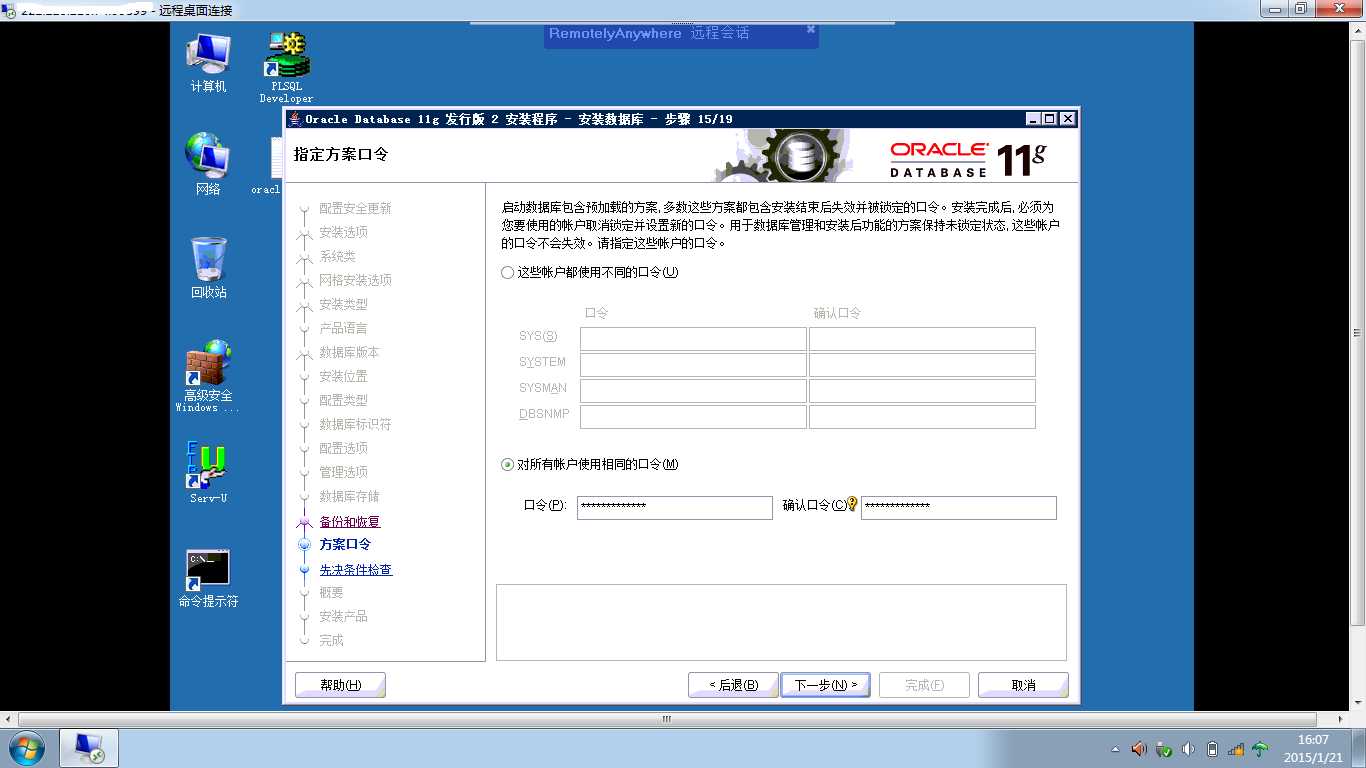Image resolution: width=1366 pixels, height=768 pixels.
Task: Close the RemotelyAnywhere session banner
Action: pyautogui.click(x=811, y=29)
